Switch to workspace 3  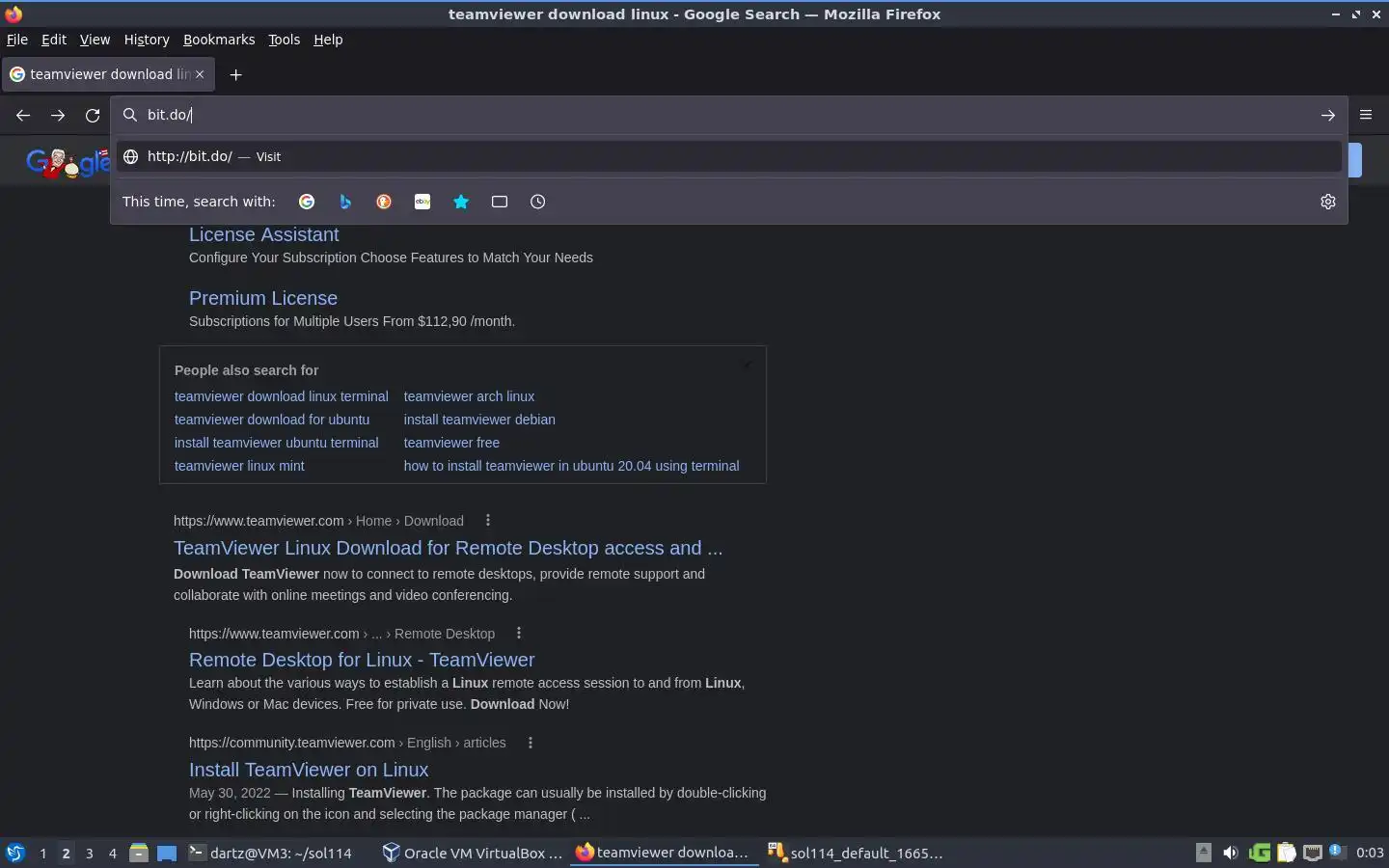[90, 853]
